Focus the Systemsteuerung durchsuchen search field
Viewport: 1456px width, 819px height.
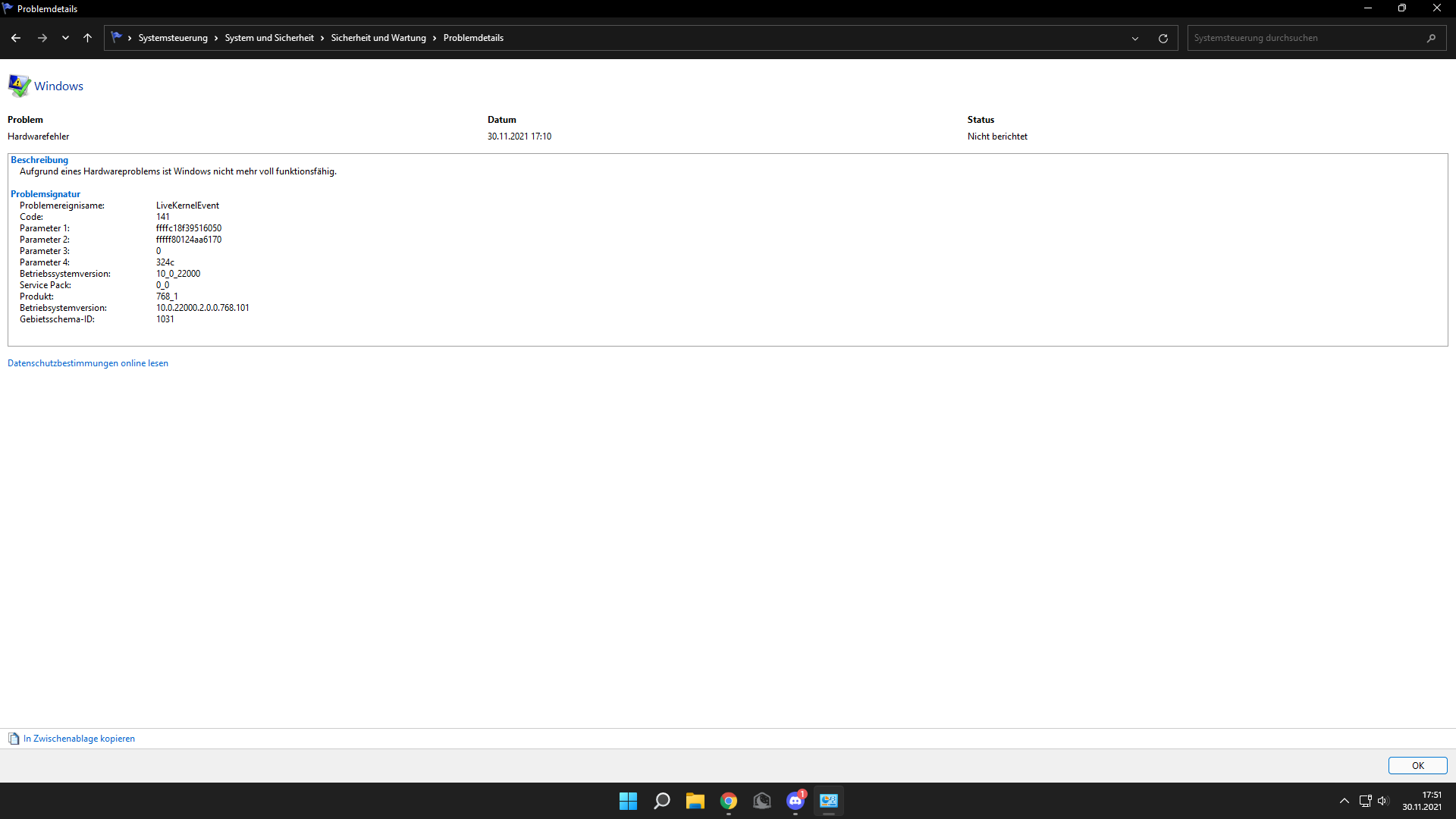1304,38
